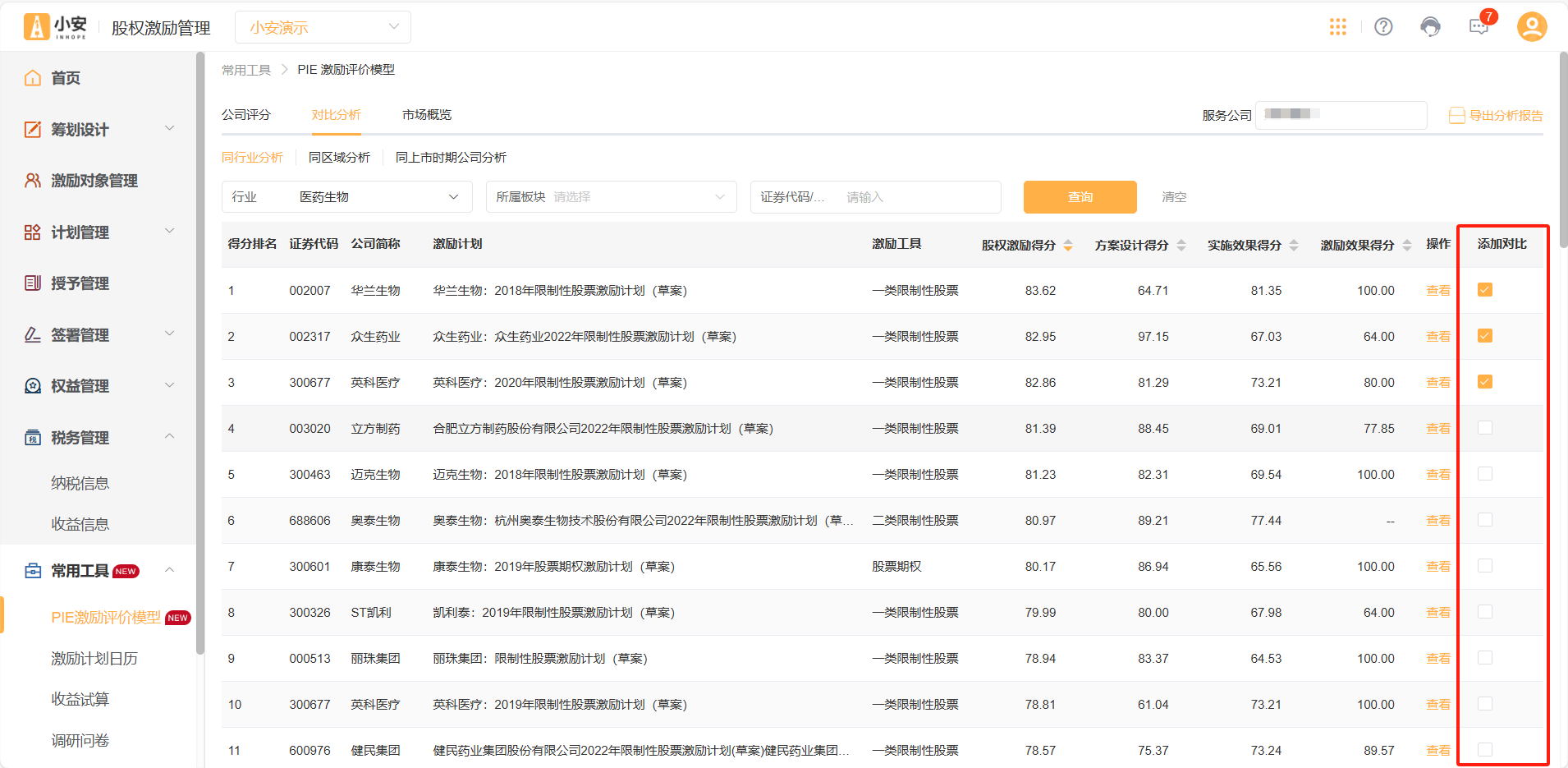
Task: Check compare box for 迈克生物
Action: pyautogui.click(x=1485, y=474)
